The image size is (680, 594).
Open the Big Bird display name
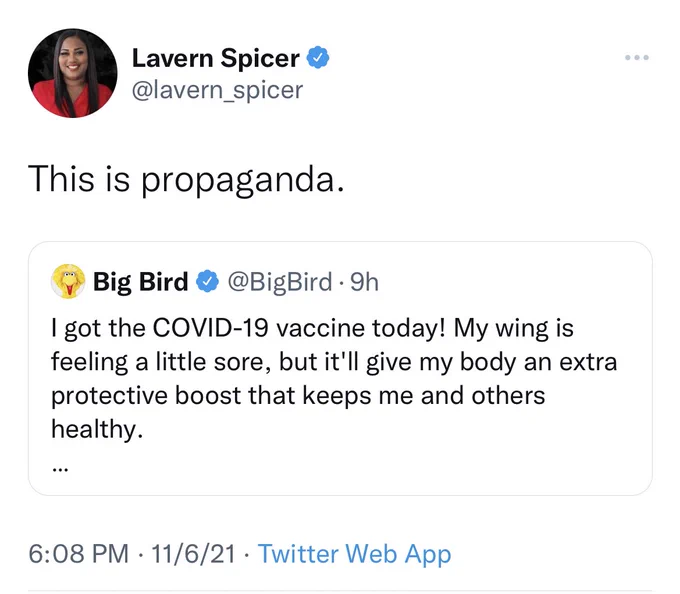141,282
